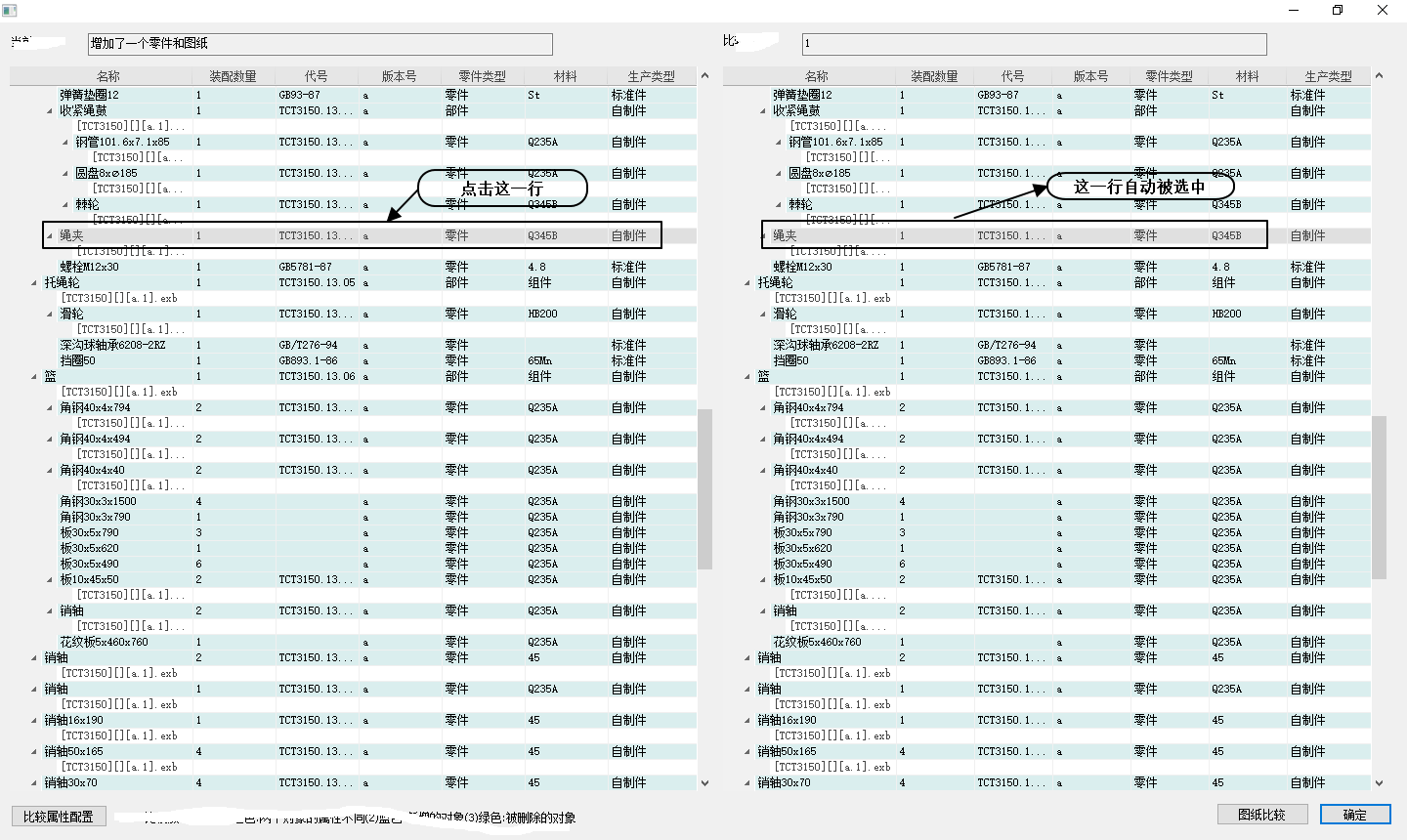Select 绳夹 row in left table
The height and width of the screenshot is (840, 1407).
(x=353, y=235)
